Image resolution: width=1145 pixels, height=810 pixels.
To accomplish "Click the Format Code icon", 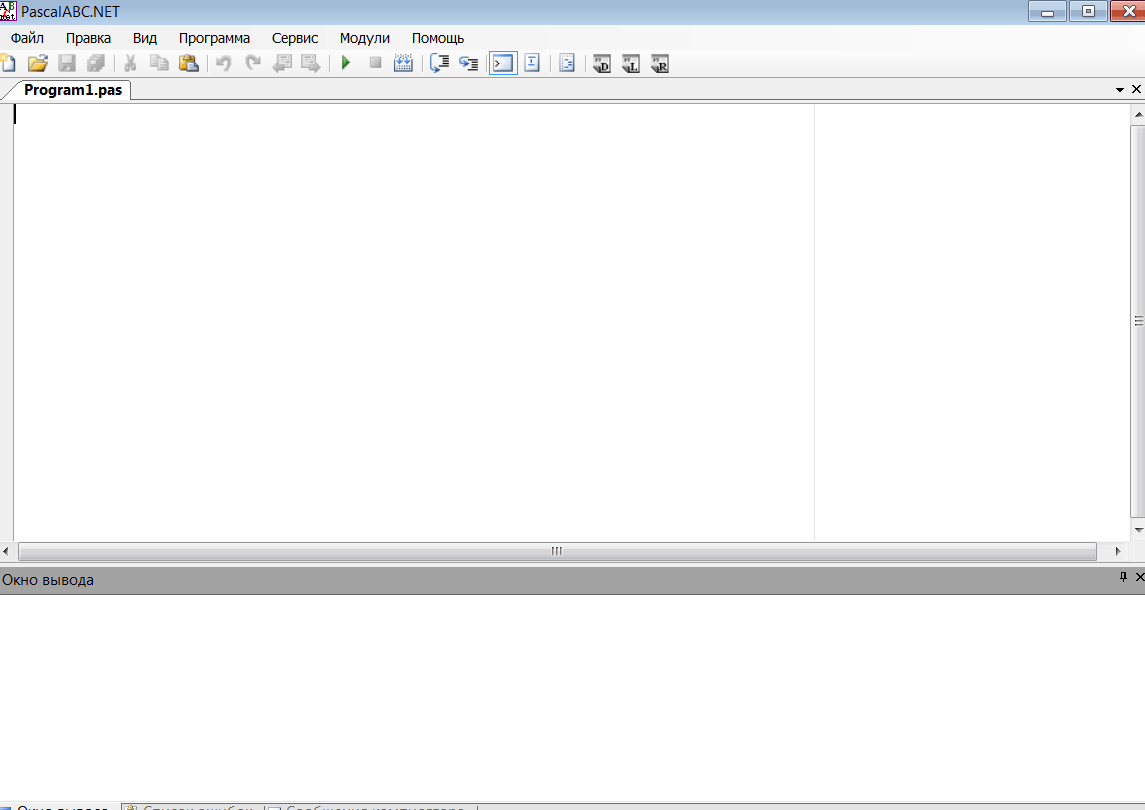I will click(567, 64).
